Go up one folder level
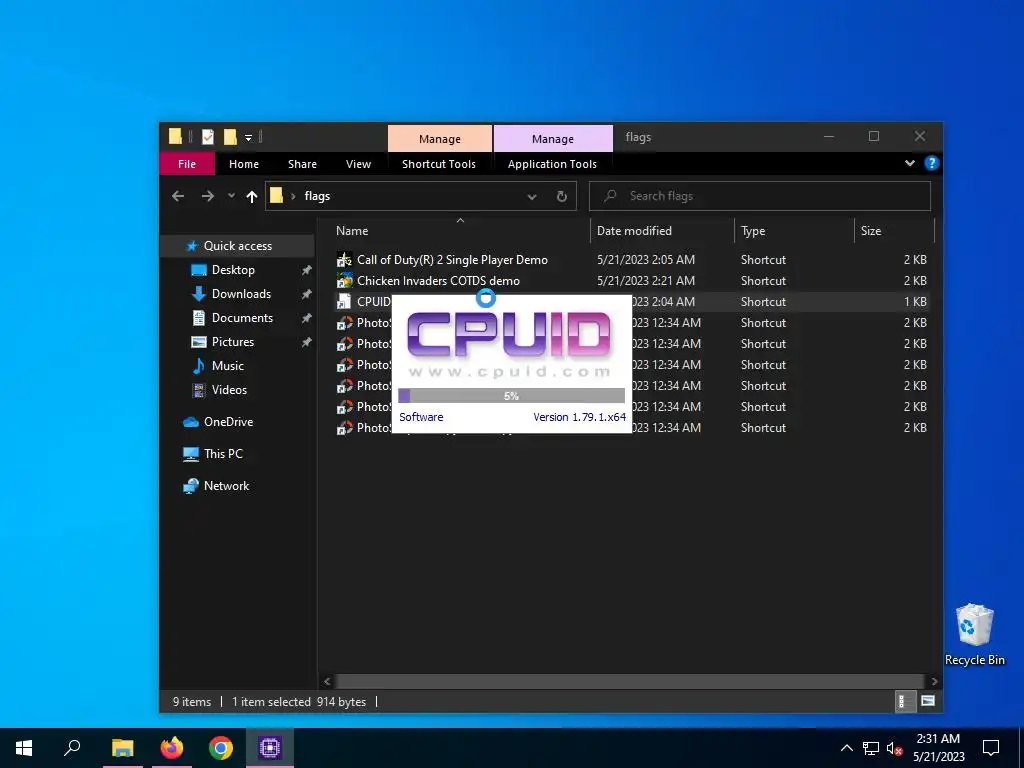 [x=251, y=196]
